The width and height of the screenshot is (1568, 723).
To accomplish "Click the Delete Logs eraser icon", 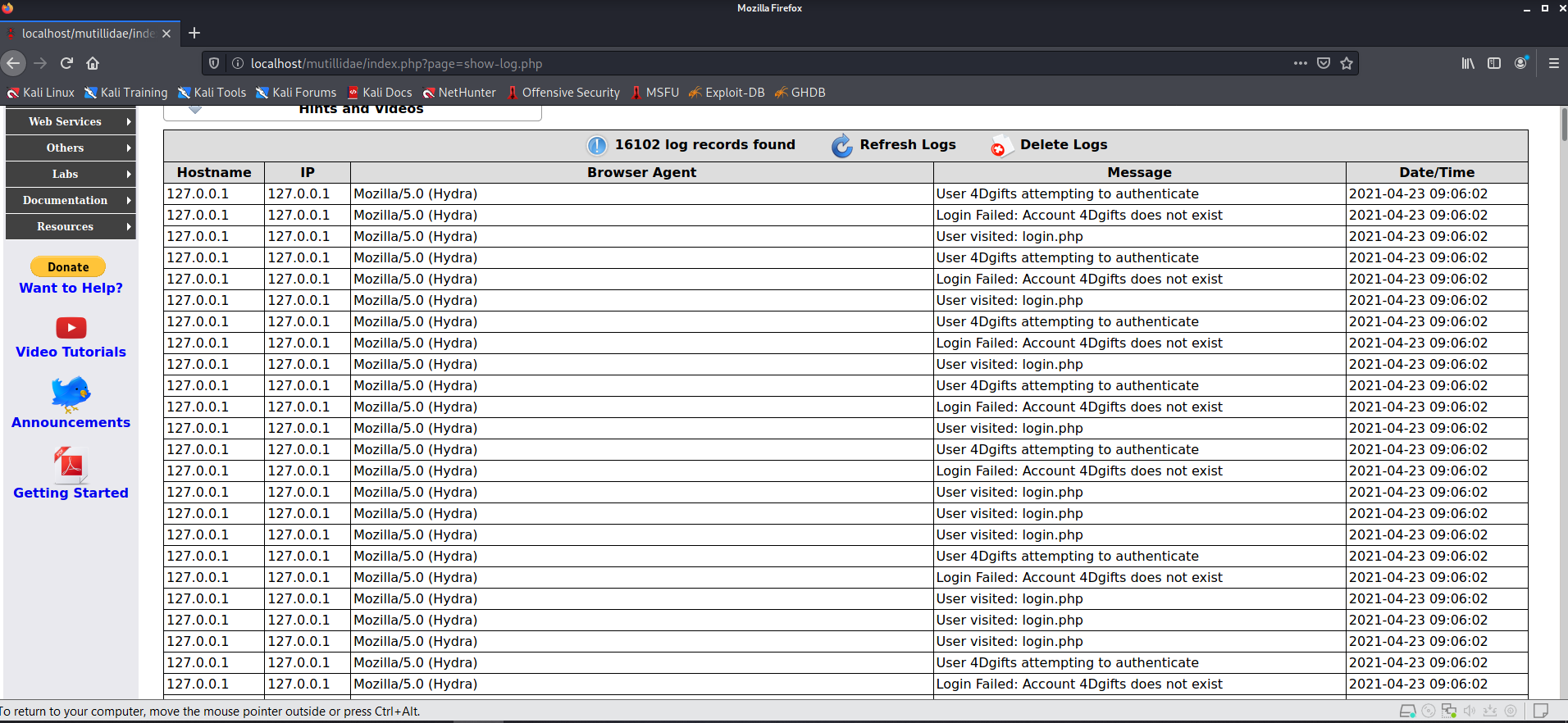I will point(1001,146).
